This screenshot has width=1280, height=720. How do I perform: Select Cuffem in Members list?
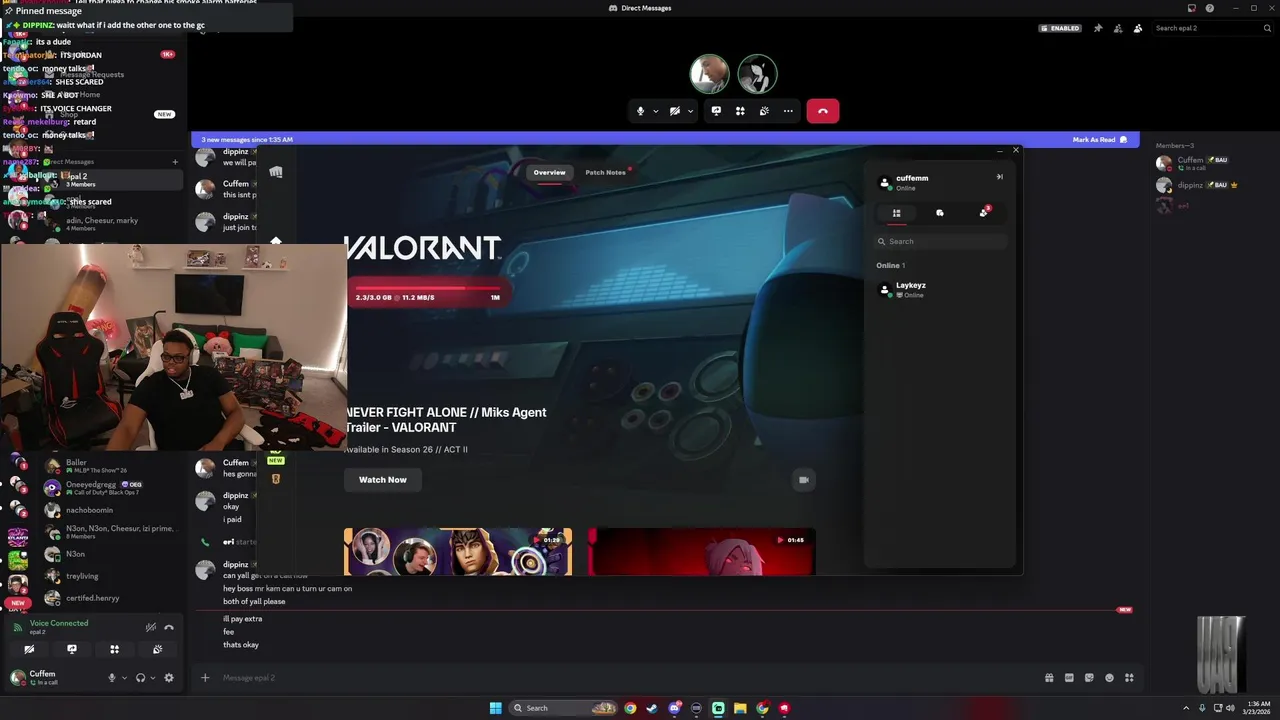[1214, 163]
